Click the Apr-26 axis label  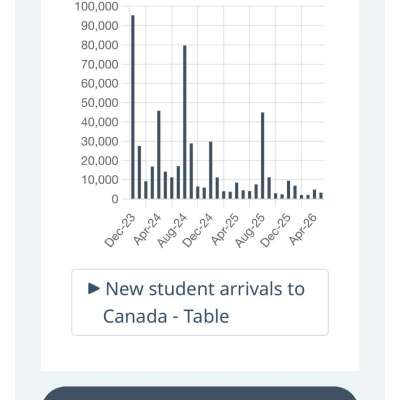[303, 230]
